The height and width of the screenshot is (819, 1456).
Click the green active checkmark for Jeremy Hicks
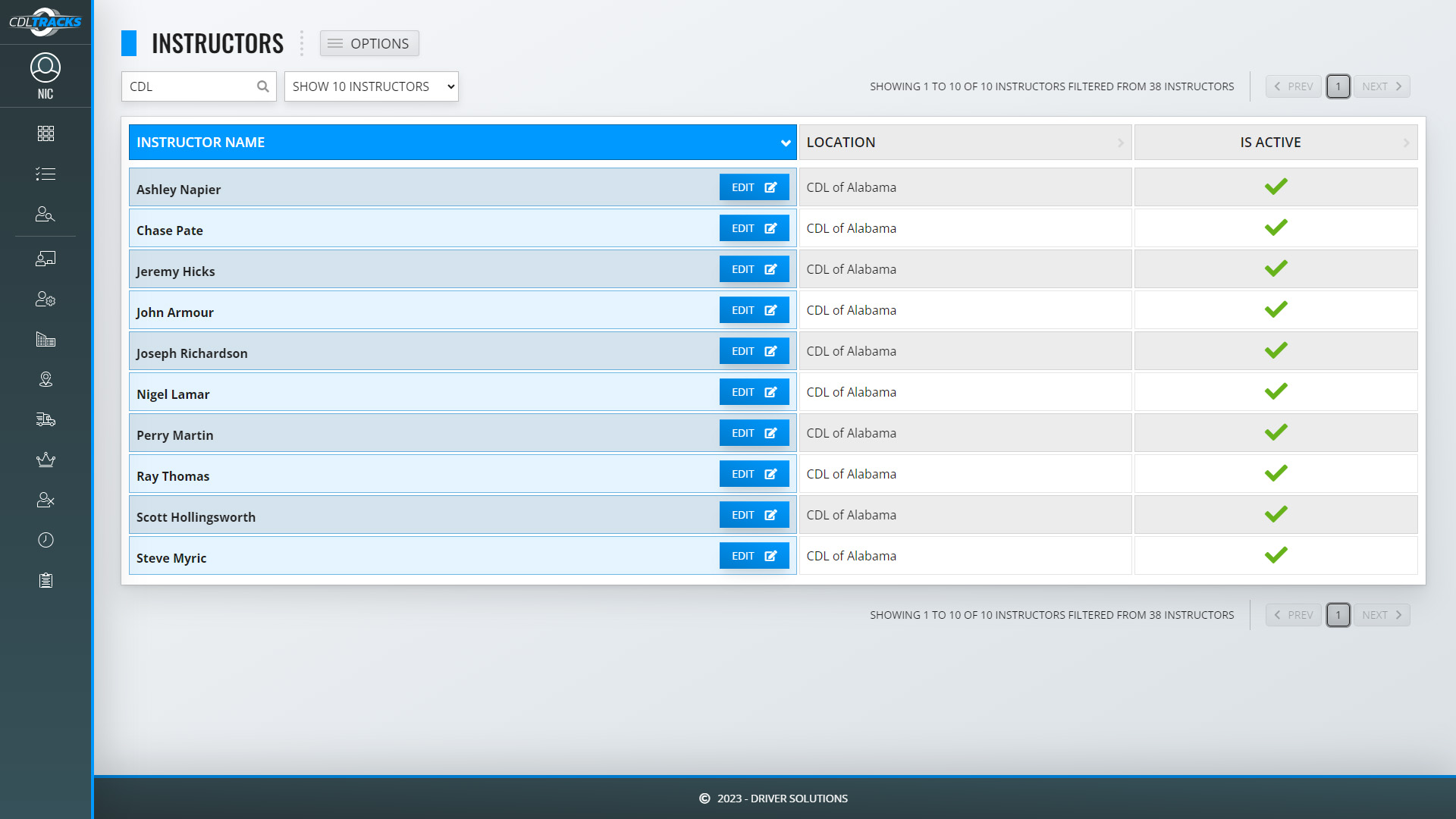pos(1276,268)
